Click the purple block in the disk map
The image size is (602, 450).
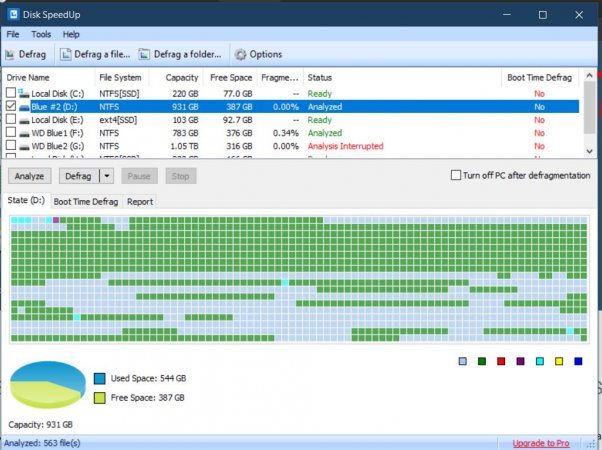coord(56,220)
